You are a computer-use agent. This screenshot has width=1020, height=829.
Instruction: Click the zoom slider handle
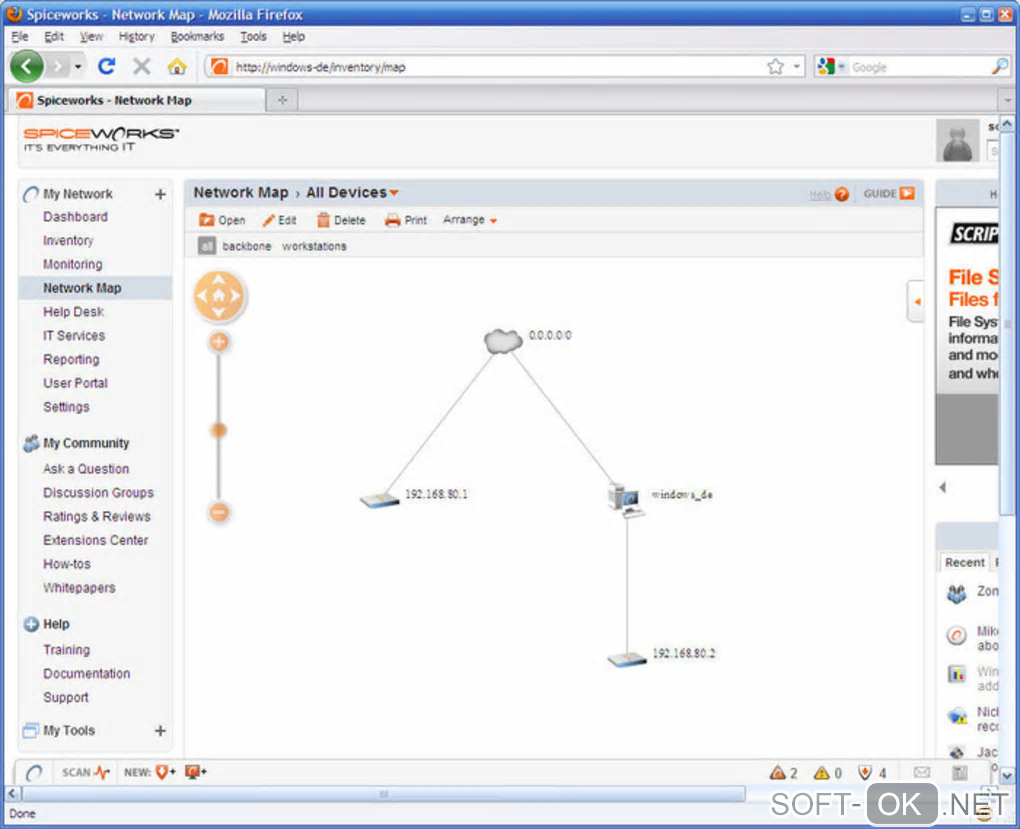click(x=219, y=430)
